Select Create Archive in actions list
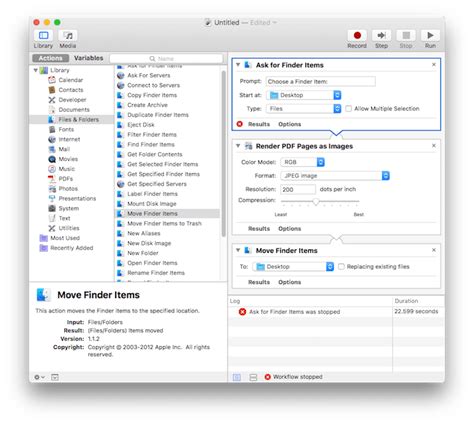 pos(147,105)
